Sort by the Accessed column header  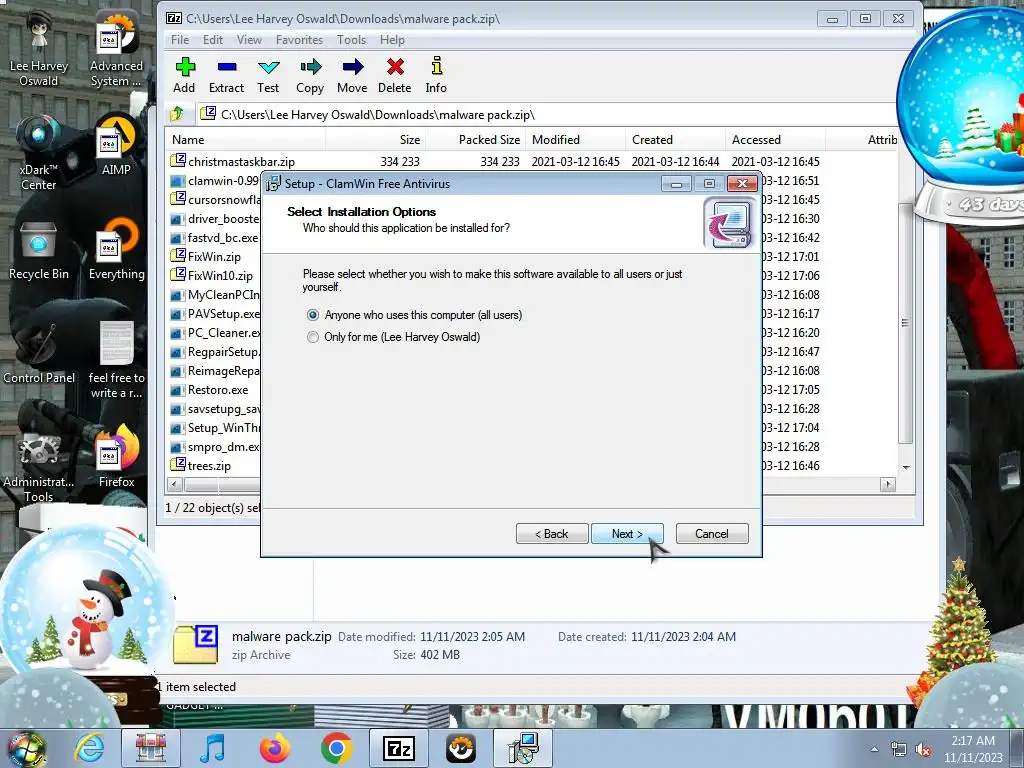click(x=775, y=140)
